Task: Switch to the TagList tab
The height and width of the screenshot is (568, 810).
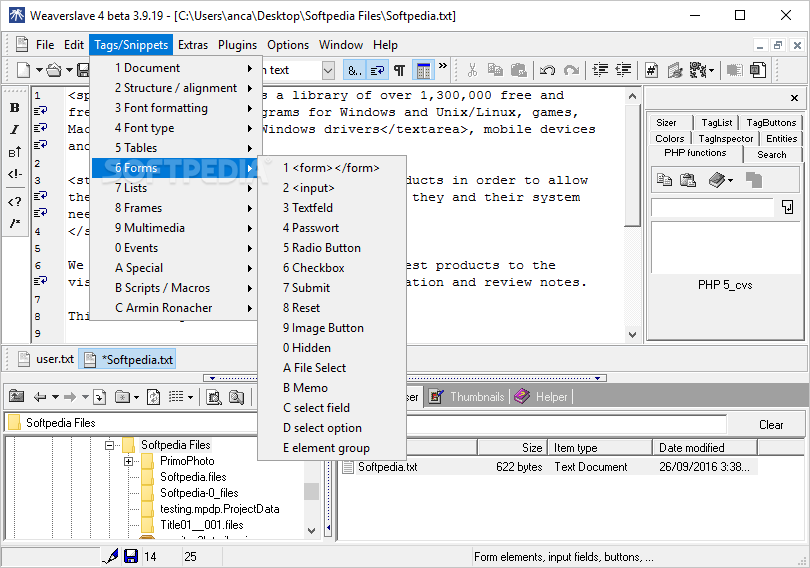Action: 716,122
